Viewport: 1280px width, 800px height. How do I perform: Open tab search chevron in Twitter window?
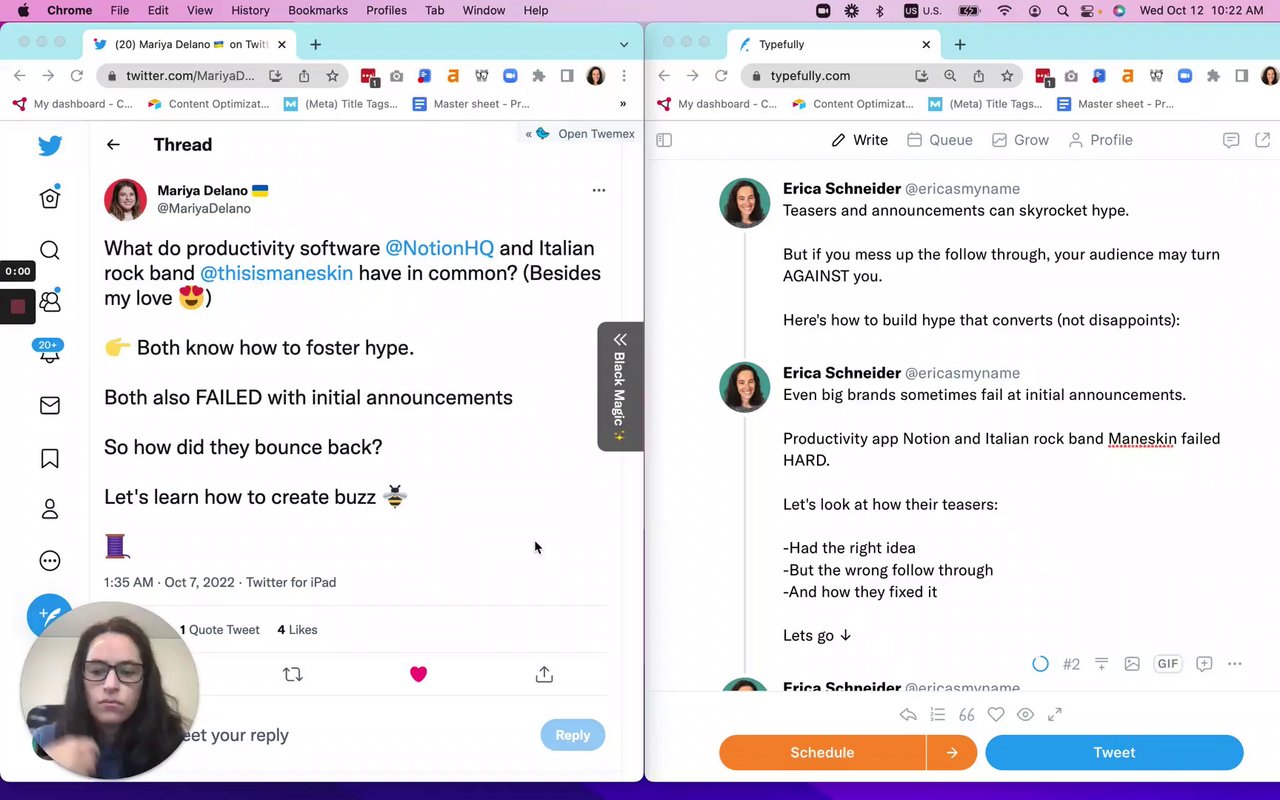click(624, 44)
